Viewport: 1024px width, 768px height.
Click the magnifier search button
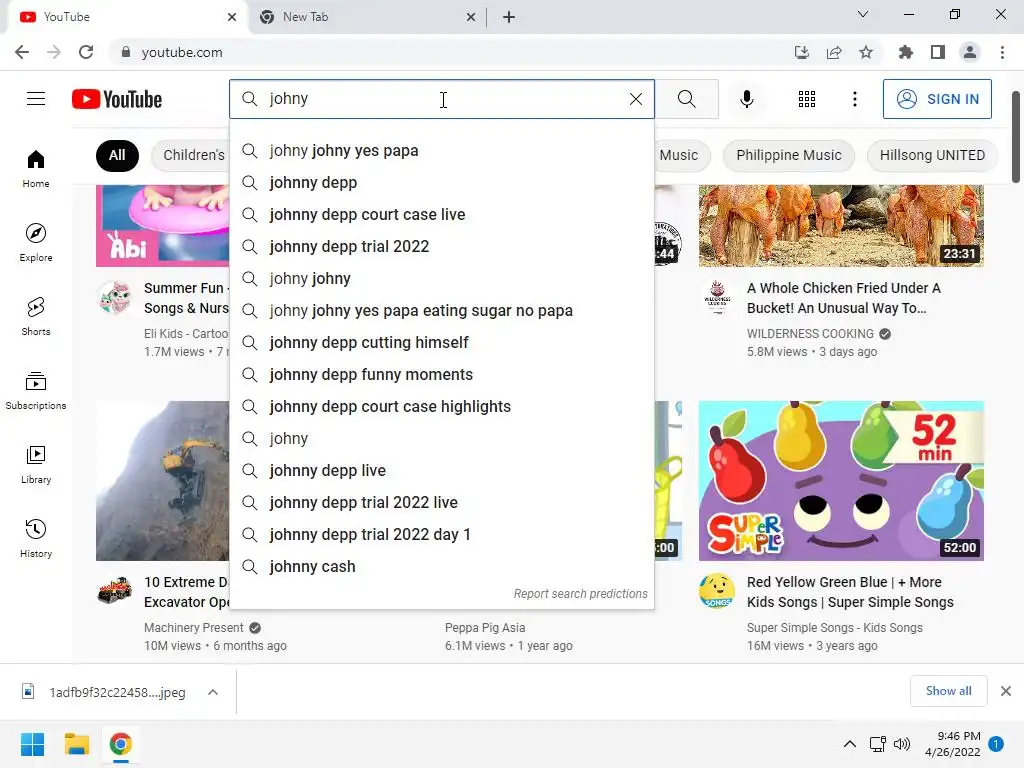click(686, 99)
